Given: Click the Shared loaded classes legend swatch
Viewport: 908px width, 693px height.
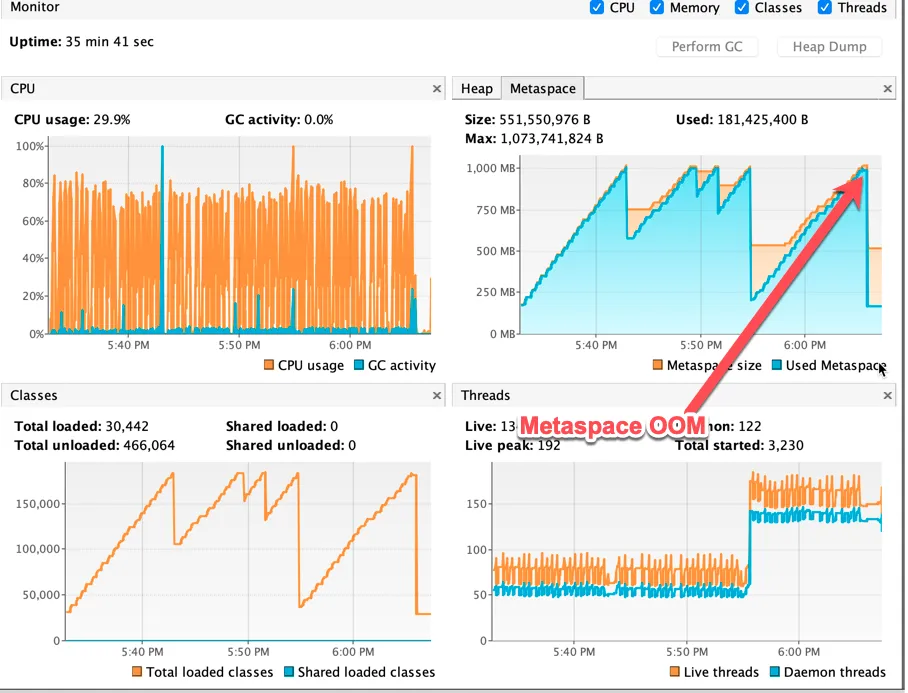Looking at the screenshot, I should click(x=289, y=672).
